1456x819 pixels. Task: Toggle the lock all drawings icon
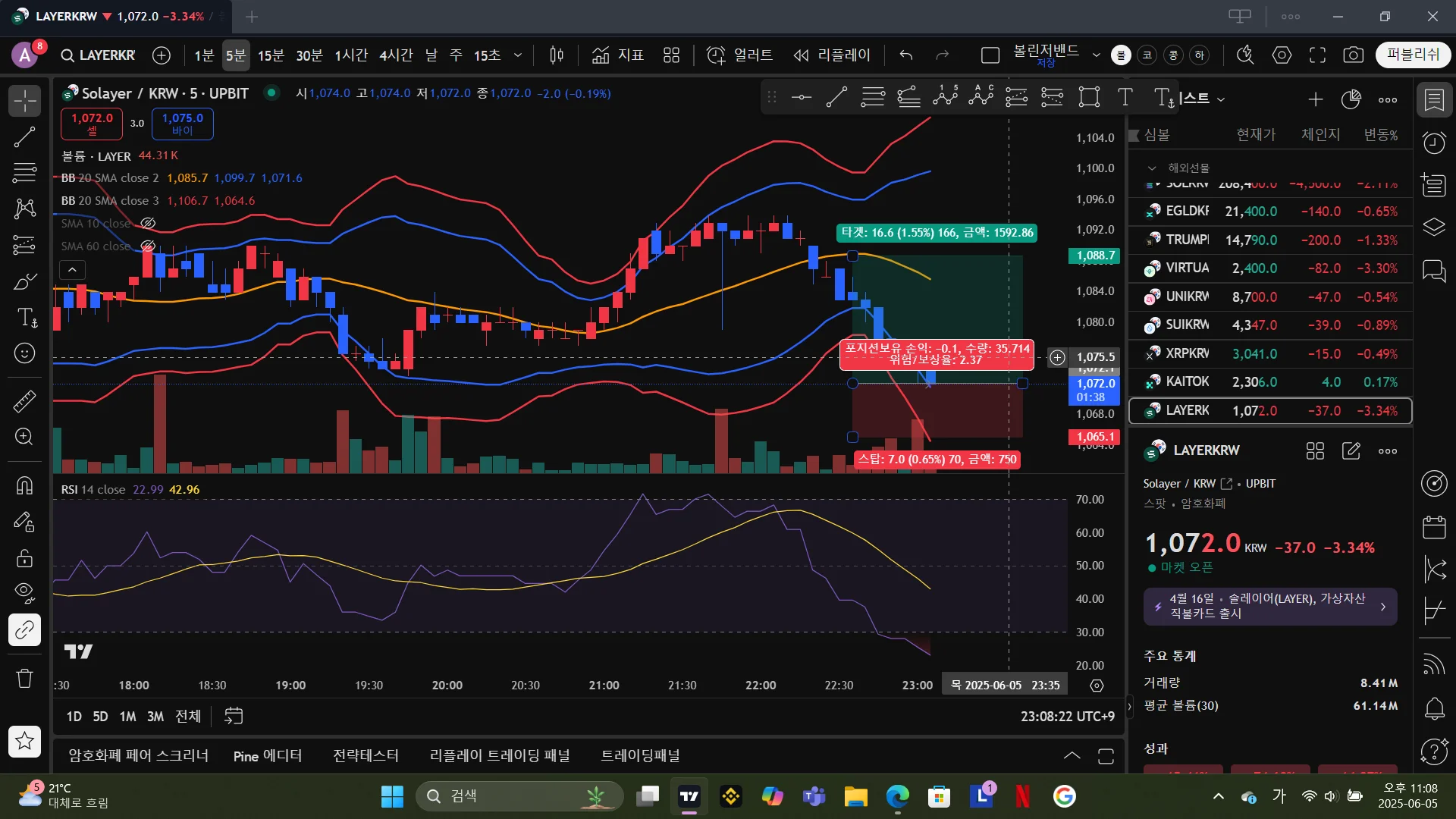(24, 559)
